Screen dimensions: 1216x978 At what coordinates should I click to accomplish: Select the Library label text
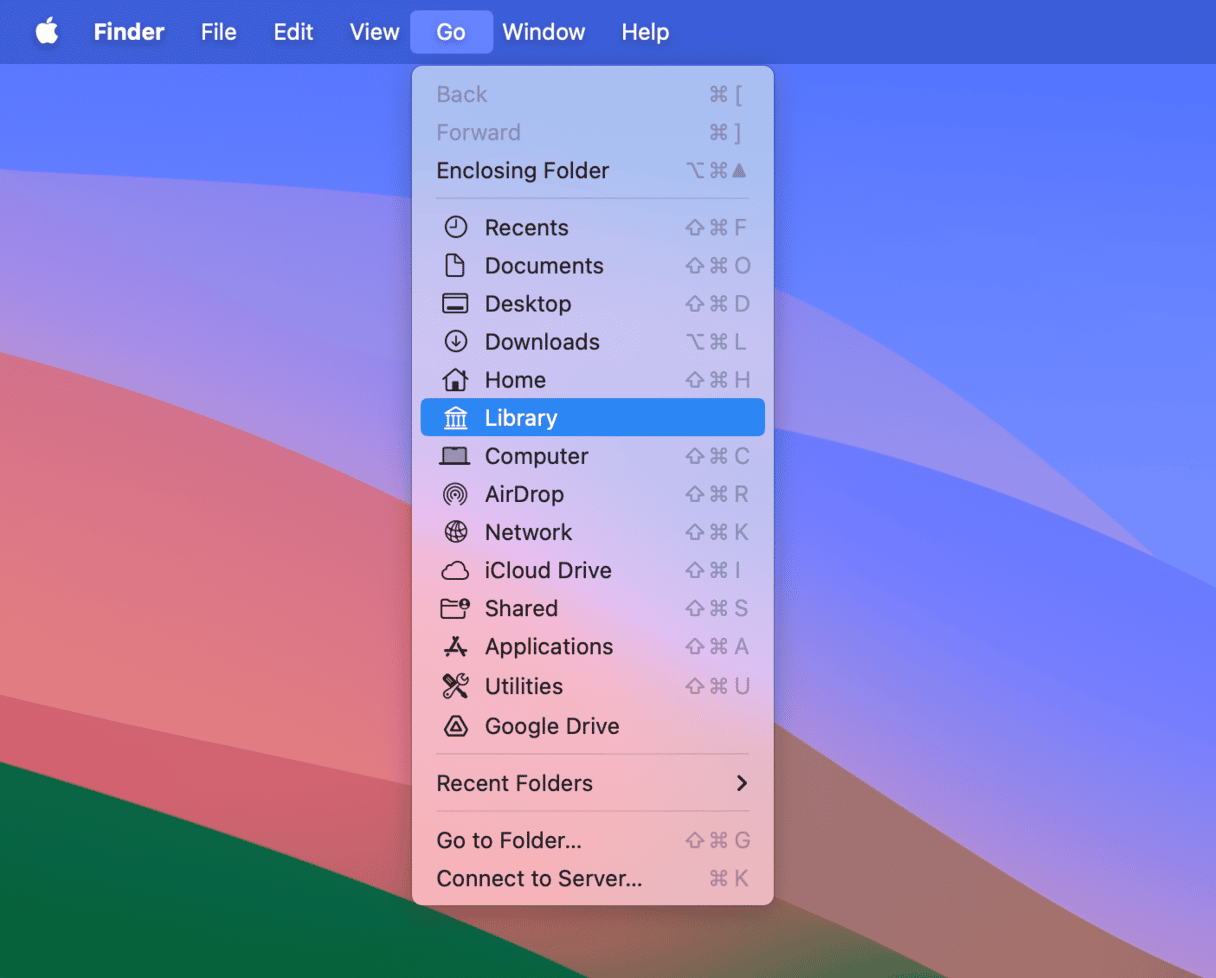pos(521,418)
